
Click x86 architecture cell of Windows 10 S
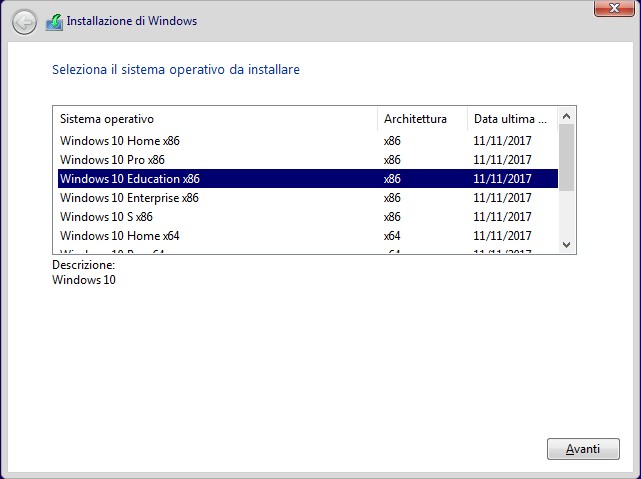click(x=392, y=217)
